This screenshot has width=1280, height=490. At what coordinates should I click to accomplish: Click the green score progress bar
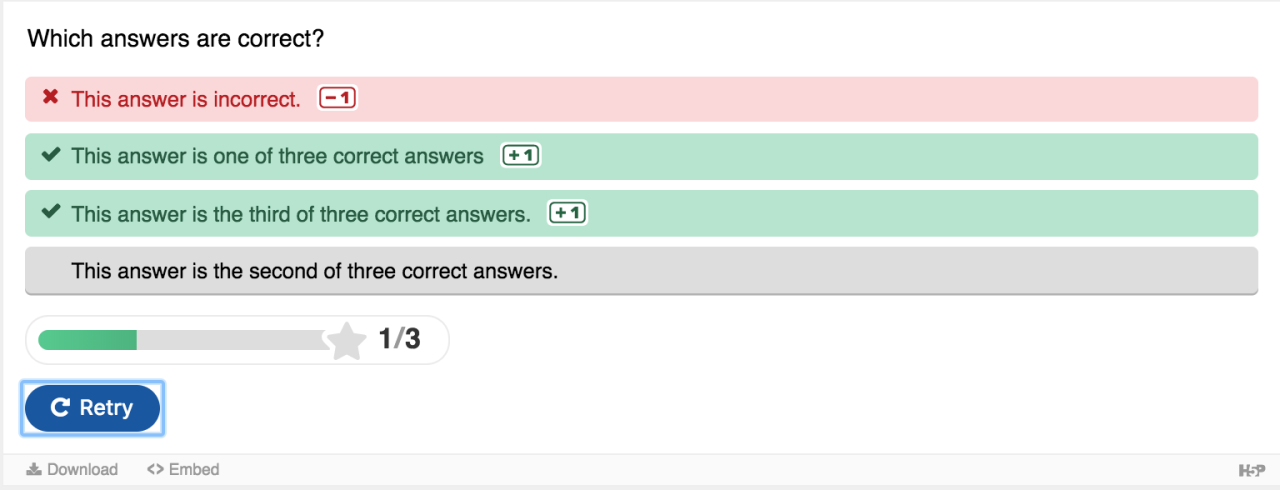tap(88, 340)
